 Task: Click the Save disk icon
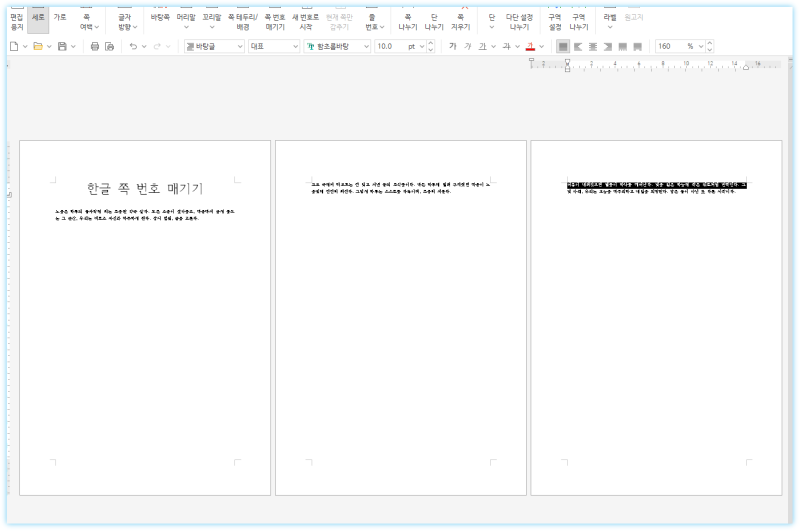pos(62,46)
